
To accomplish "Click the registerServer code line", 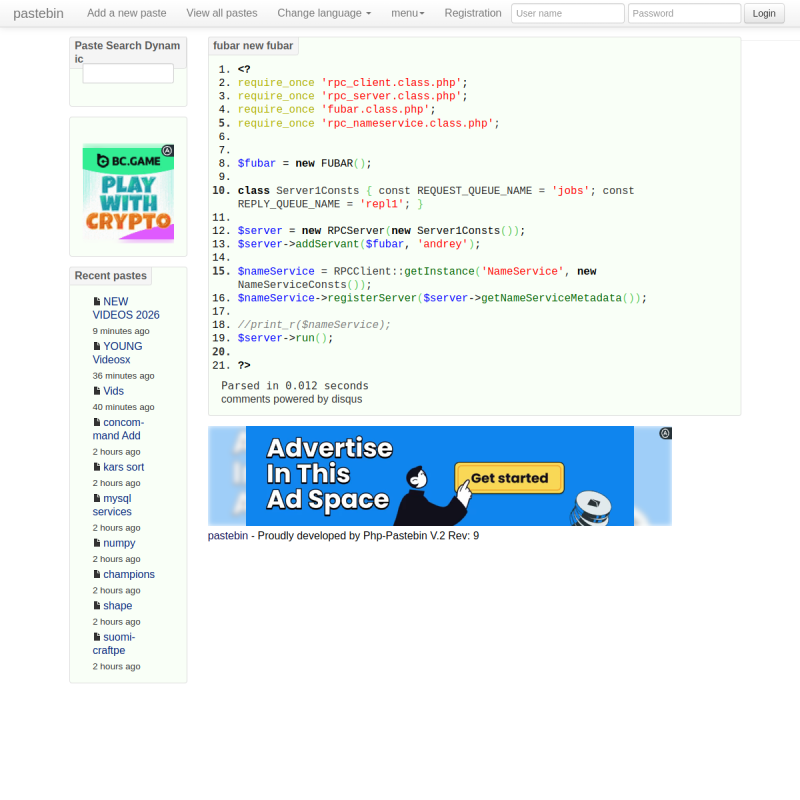I will click(x=442, y=298).
